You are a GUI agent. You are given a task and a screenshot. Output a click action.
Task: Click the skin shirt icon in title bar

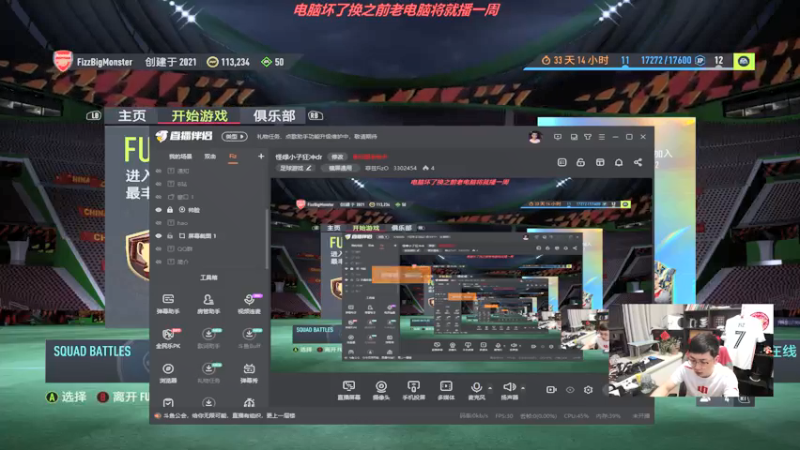tap(588, 137)
